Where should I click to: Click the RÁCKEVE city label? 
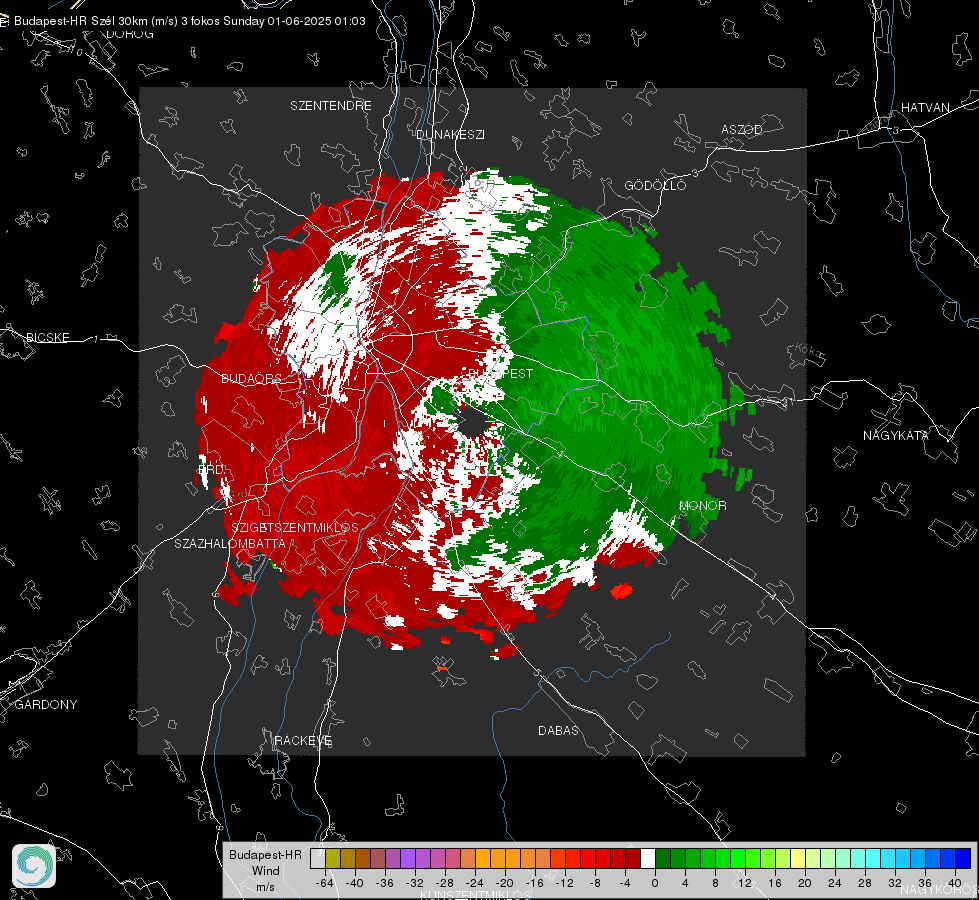303,741
